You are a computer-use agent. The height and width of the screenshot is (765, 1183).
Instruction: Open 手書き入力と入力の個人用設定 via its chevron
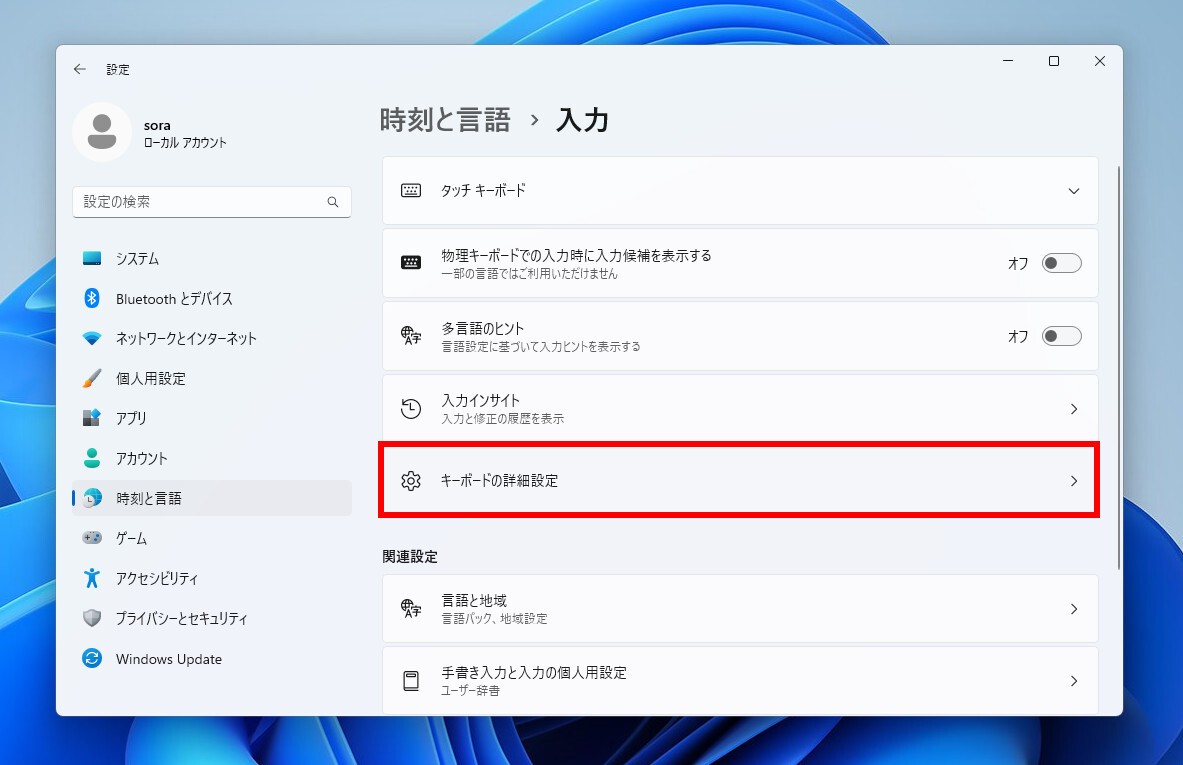(x=1074, y=681)
